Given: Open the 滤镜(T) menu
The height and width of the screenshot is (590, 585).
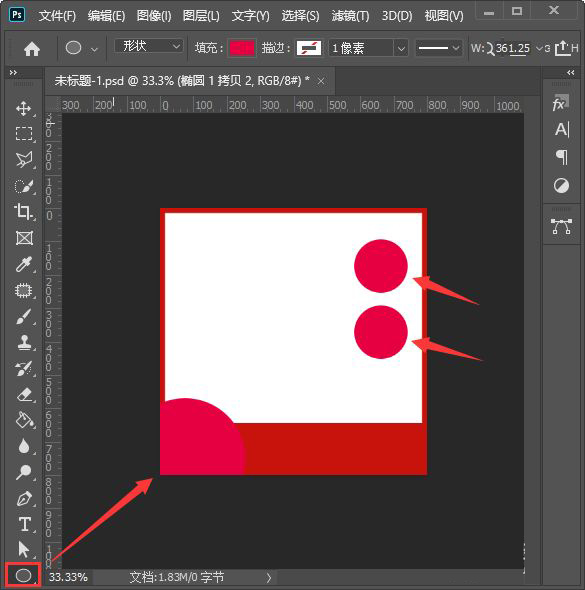Looking at the screenshot, I should (350, 16).
